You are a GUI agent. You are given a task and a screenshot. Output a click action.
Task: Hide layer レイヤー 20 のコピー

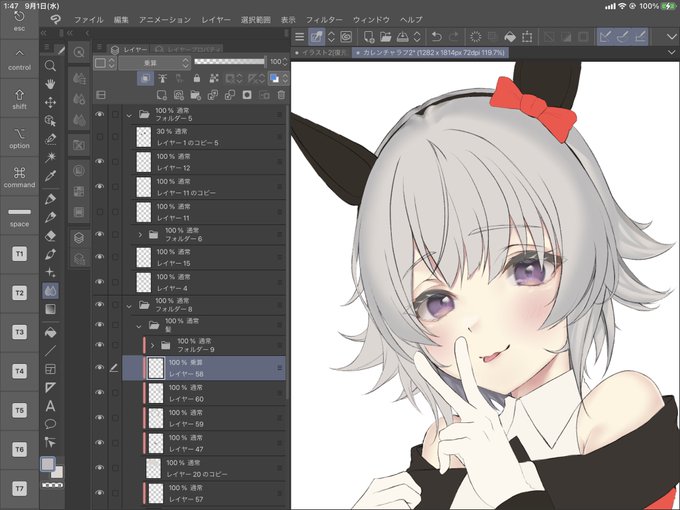100,468
